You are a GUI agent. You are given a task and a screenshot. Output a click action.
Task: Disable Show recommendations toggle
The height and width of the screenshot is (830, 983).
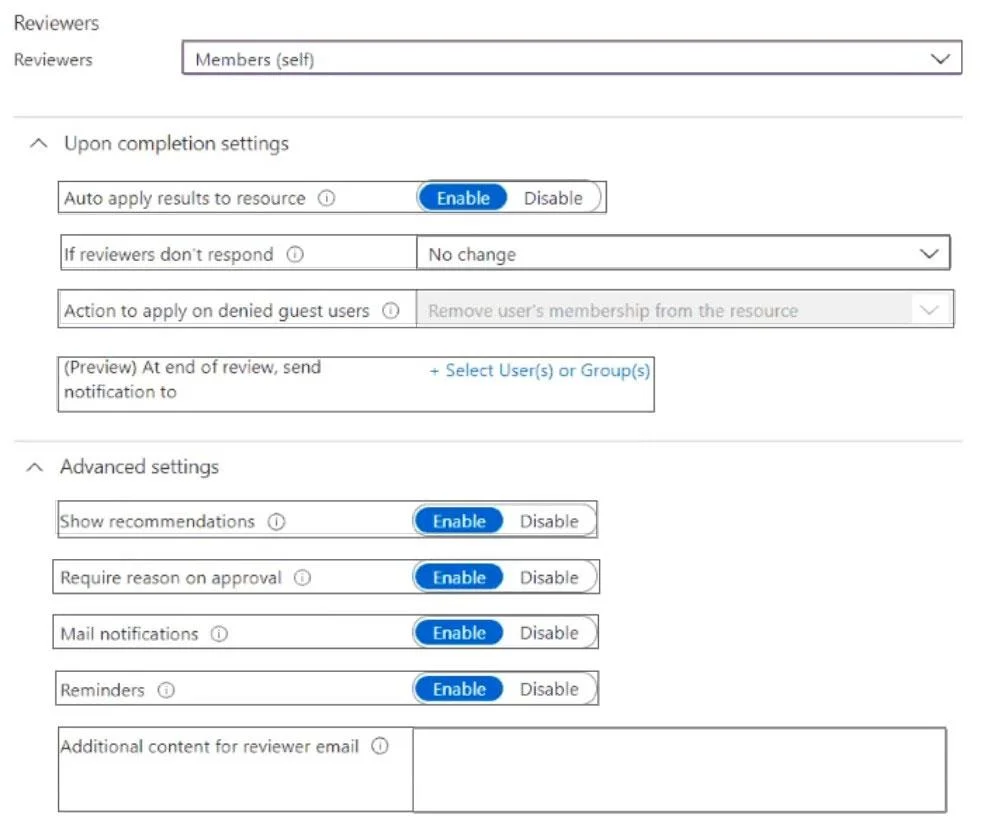coord(549,521)
